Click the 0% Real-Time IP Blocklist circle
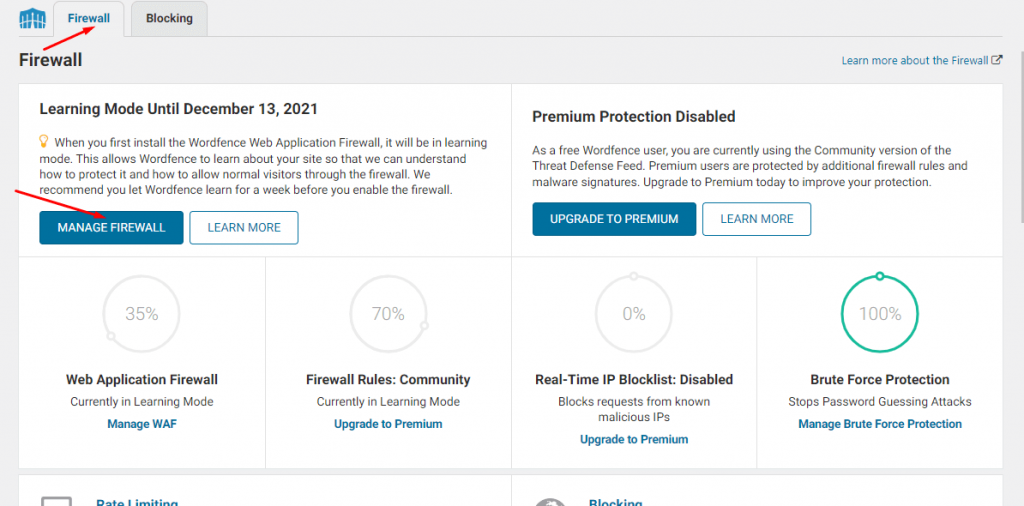 pyautogui.click(x=634, y=314)
